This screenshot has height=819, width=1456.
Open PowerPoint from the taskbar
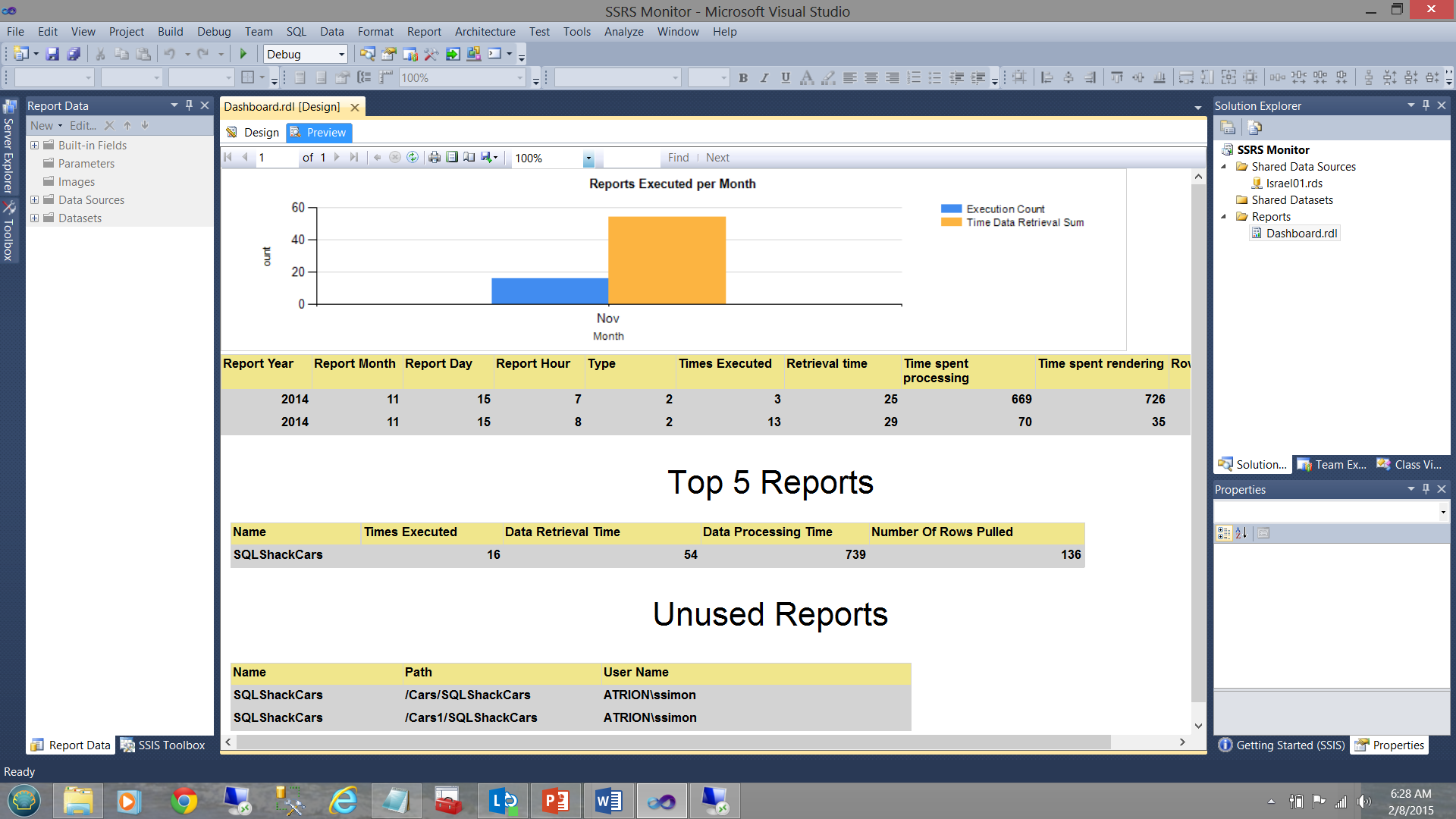click(556, 801)
